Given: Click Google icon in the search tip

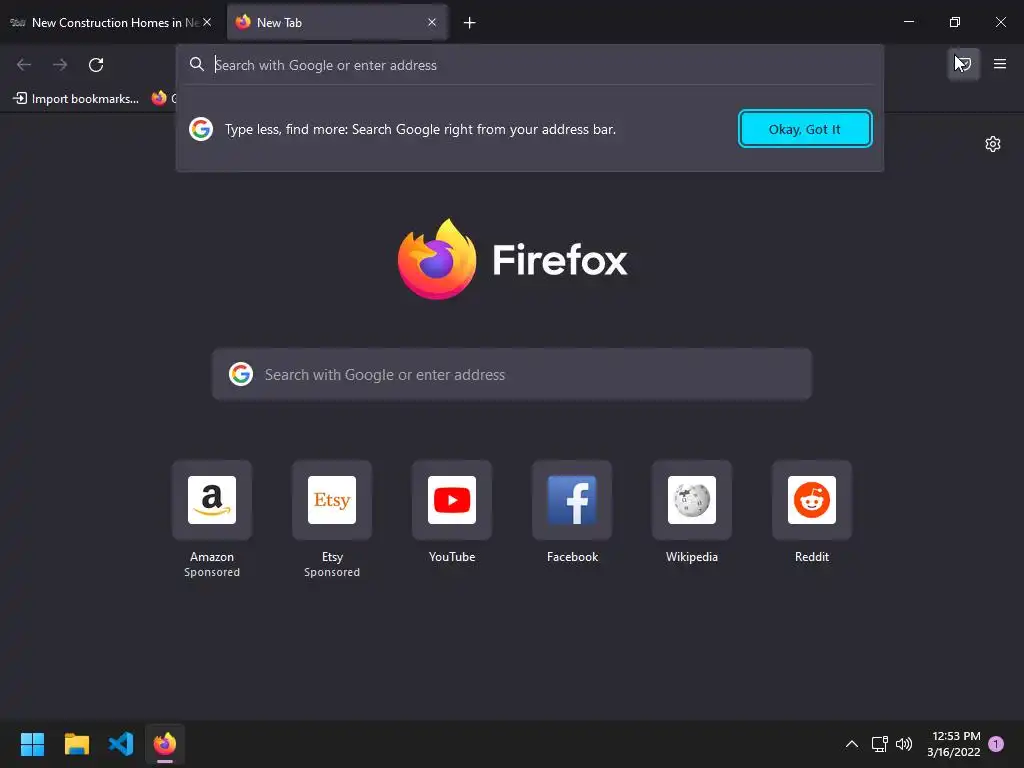Looking at the screenshot, I should point(201,129).
